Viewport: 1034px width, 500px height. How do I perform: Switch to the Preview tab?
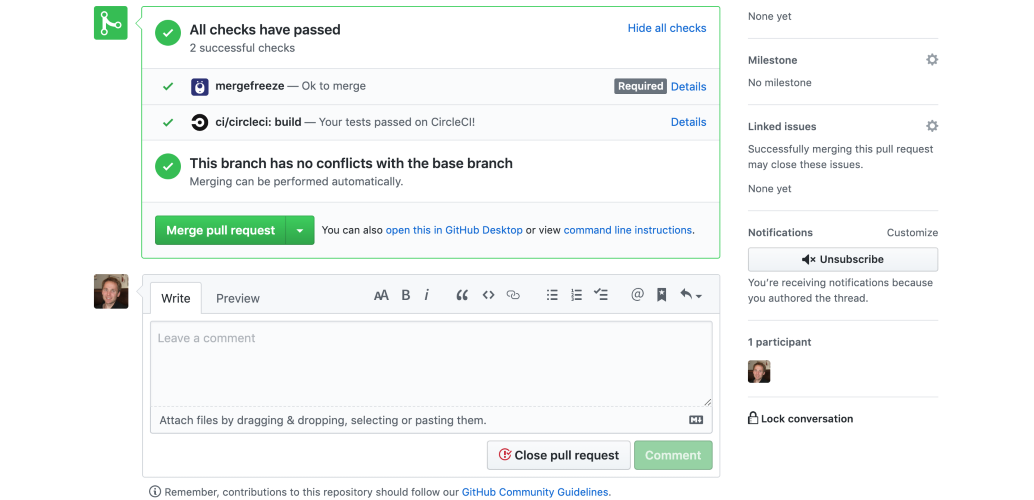238,298
